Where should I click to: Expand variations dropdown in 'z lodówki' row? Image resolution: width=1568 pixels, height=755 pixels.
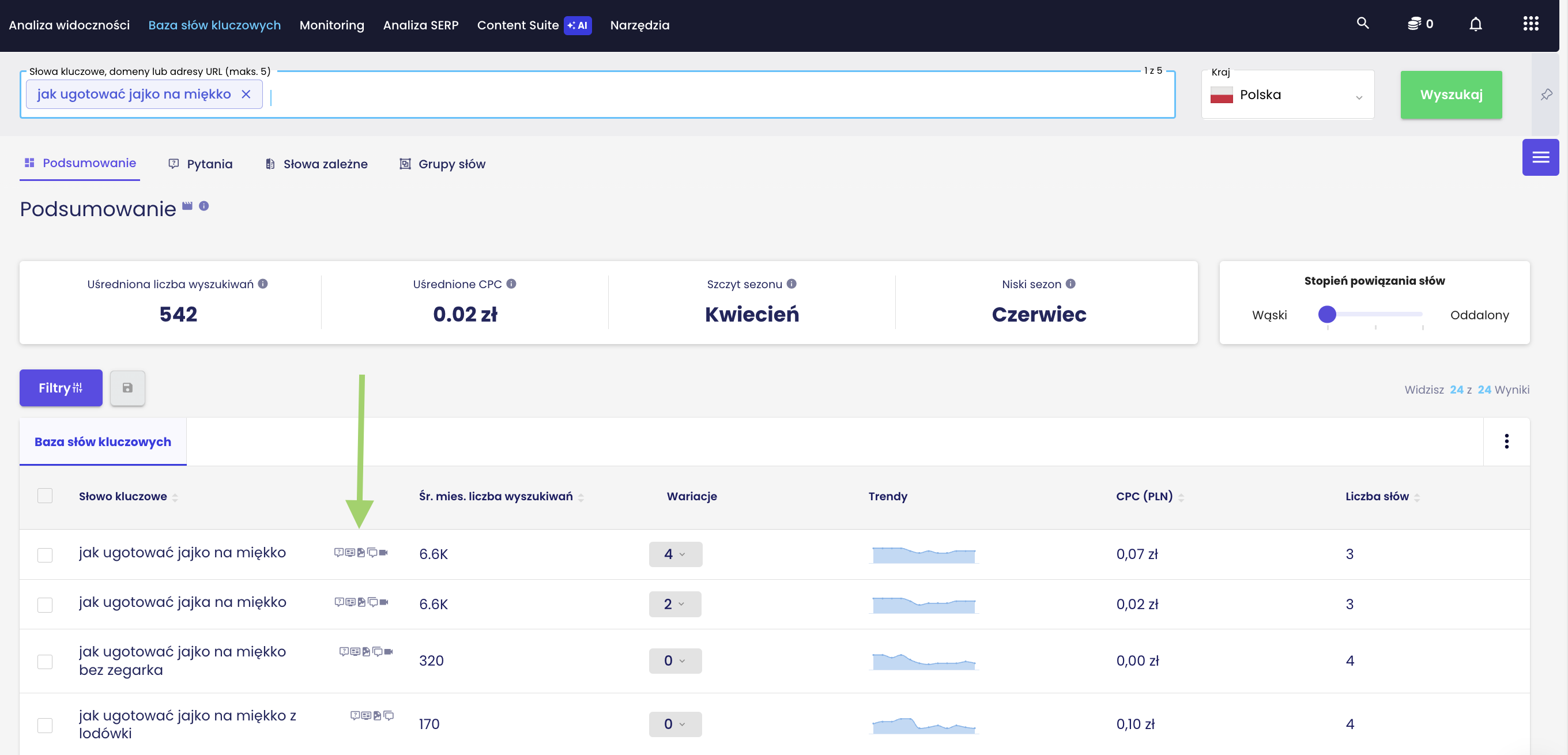[x=675, y=724]
